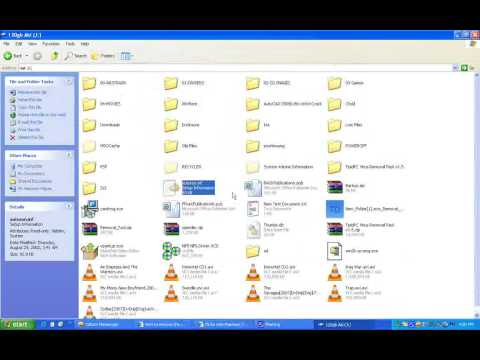The height and width of the screenshot is (360, 480).
Task: Click the Forward arrow toolbar button
Action: pos(37,56)
